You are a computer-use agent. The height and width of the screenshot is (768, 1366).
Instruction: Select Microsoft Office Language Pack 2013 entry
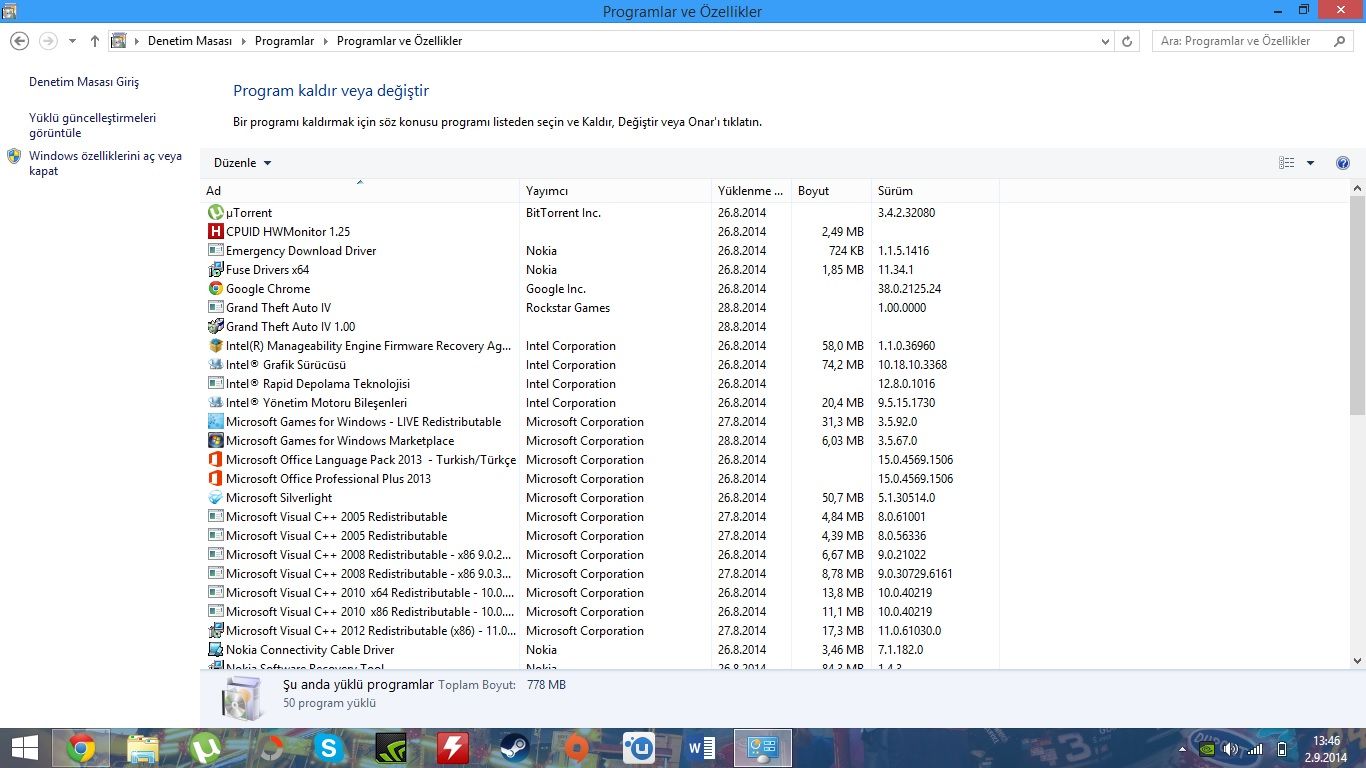(602, 460)
